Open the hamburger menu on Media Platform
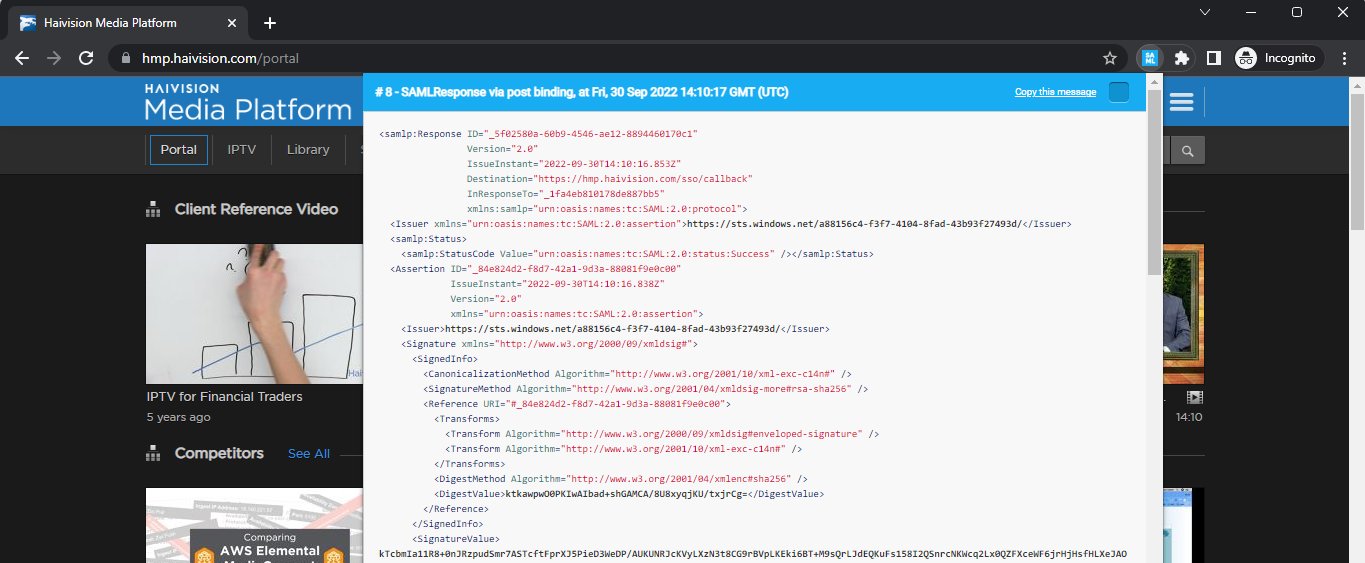 pos(1182,102)
